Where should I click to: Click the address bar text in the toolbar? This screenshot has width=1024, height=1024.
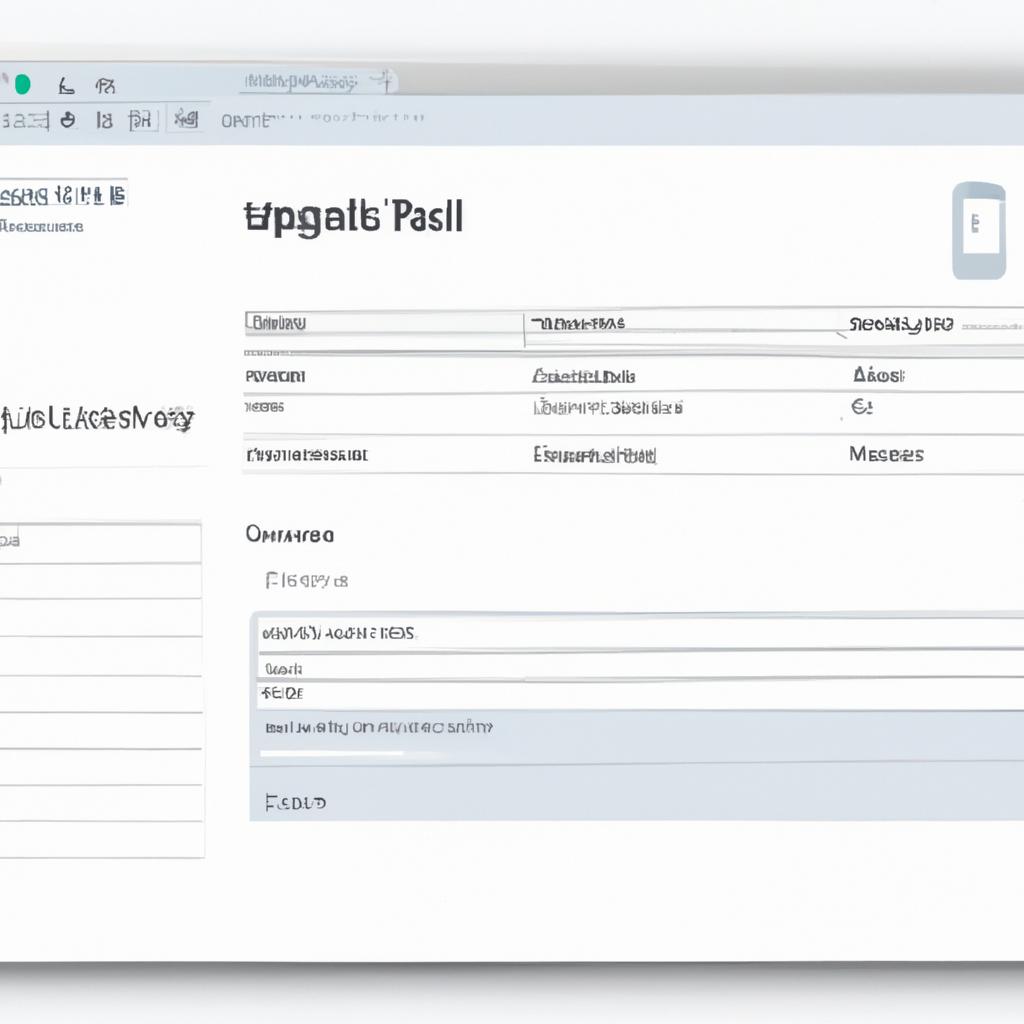tap(323, 120)
